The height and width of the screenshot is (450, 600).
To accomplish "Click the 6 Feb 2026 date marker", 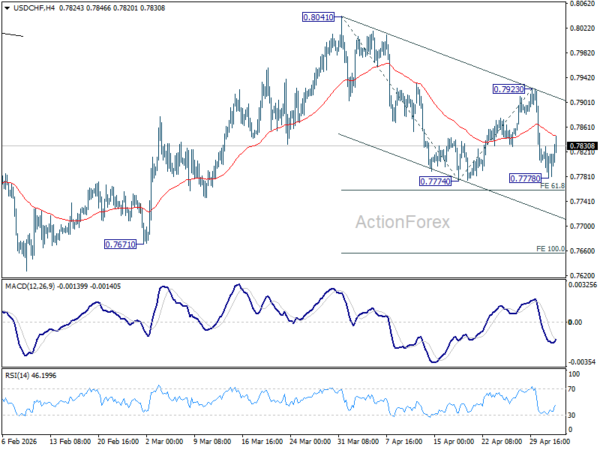I will (x=20, y=442).
